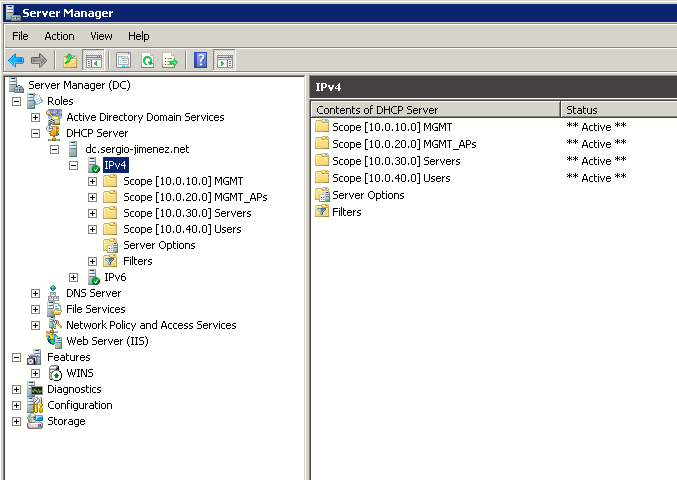Click the Status column header
Screen dimensions: 677x480
pos(619,110)
